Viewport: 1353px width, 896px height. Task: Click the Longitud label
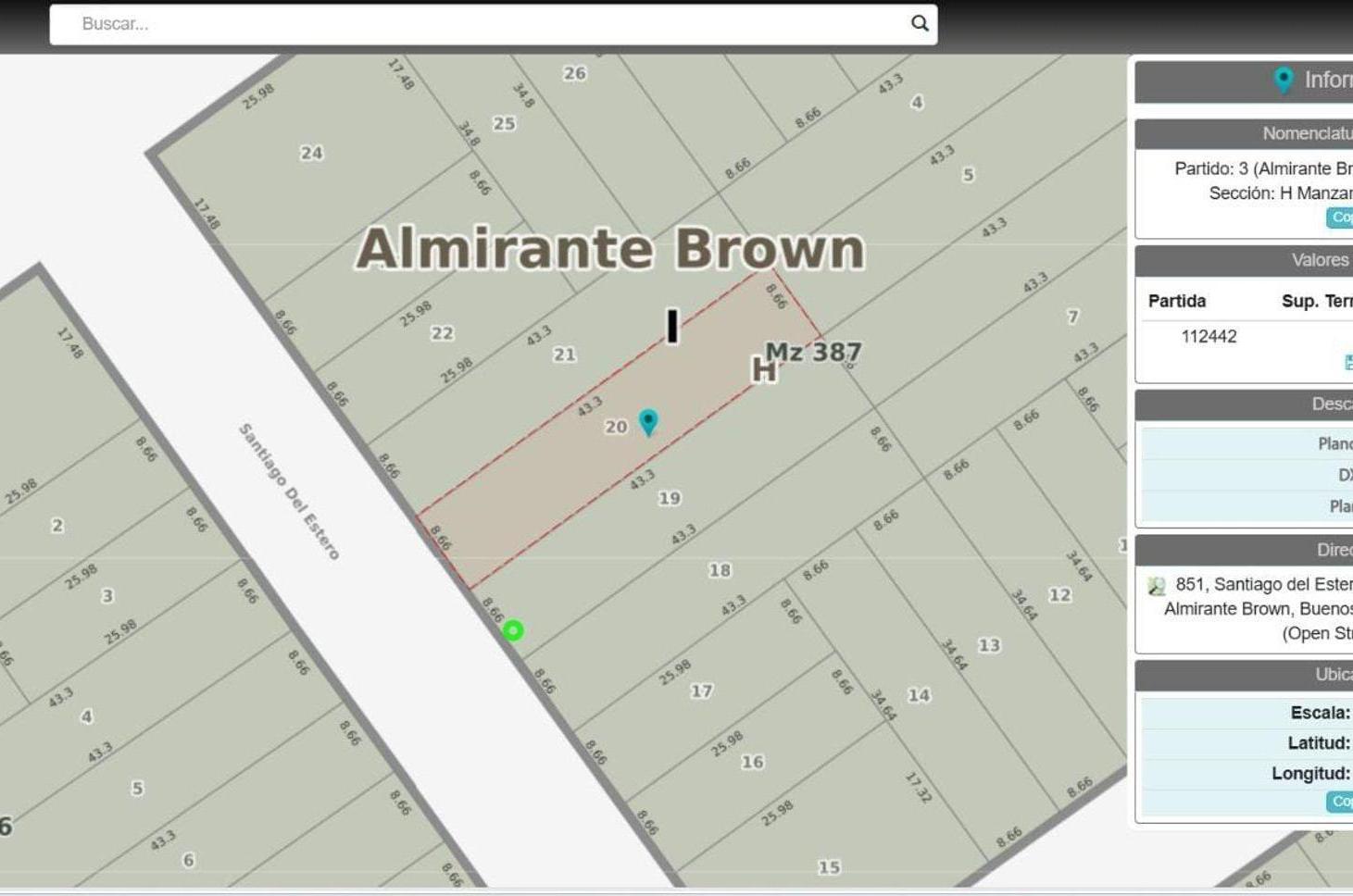coord(1310,774)
